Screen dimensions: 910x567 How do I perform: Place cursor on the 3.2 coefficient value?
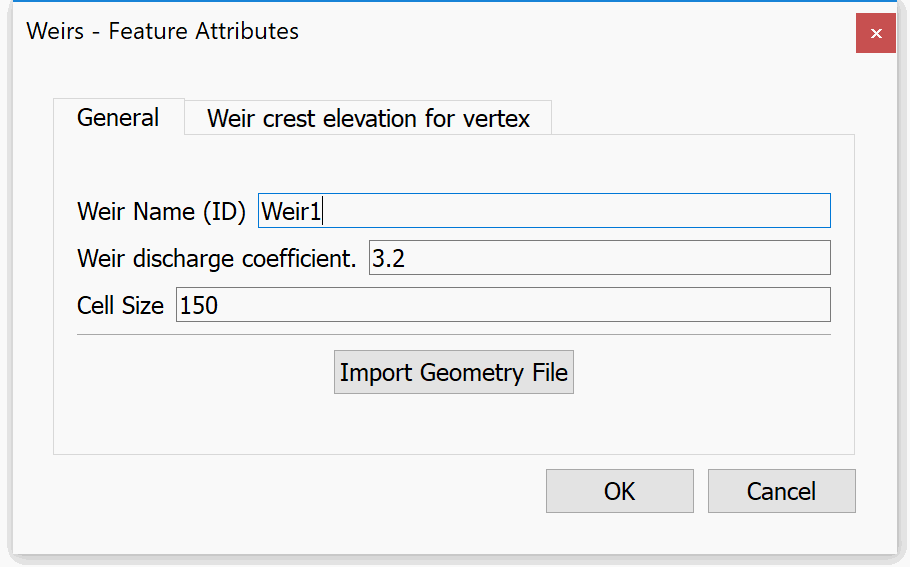click(388, 258)
